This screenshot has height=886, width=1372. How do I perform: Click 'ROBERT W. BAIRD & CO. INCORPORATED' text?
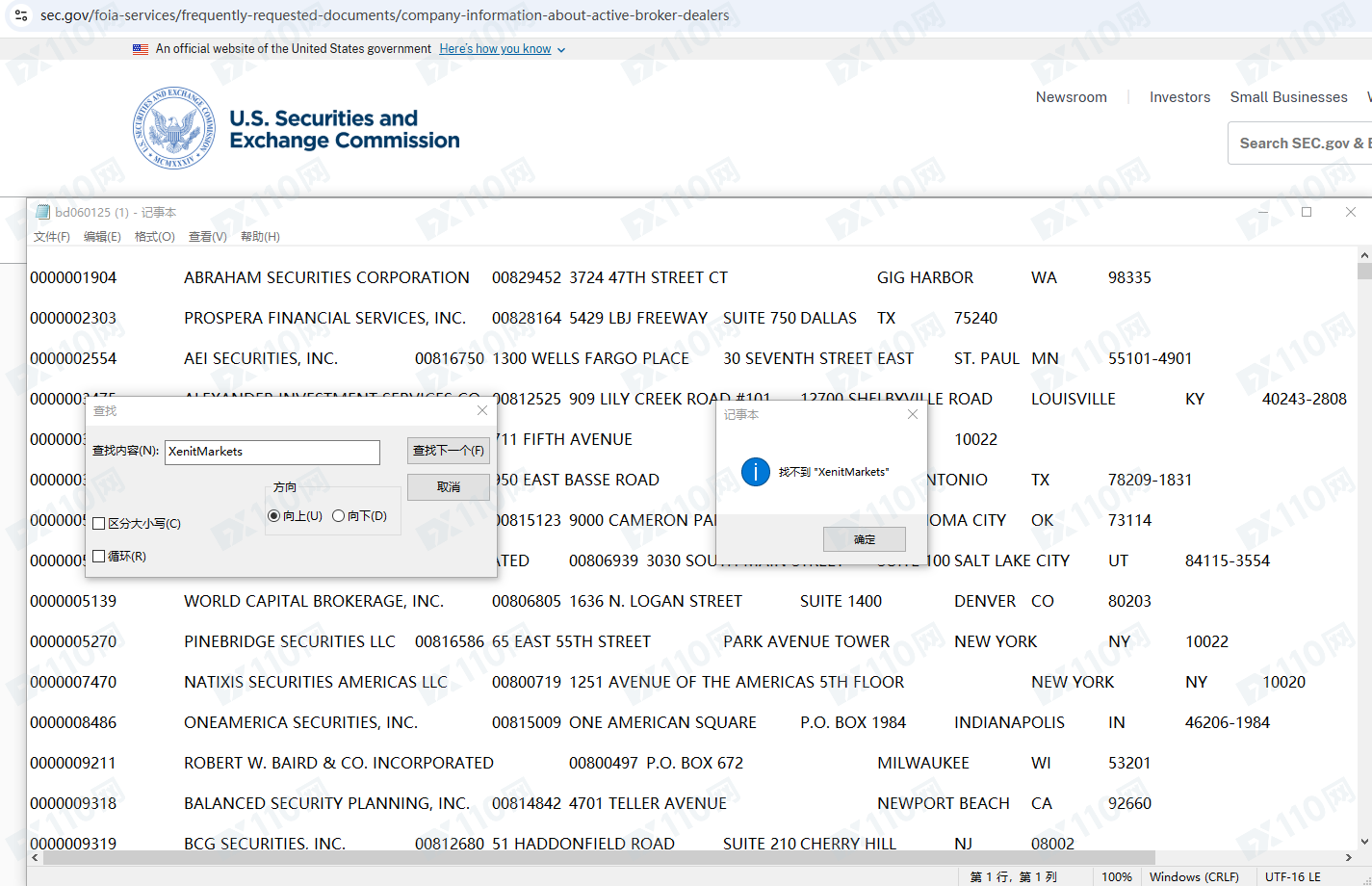tap(339, 763)
